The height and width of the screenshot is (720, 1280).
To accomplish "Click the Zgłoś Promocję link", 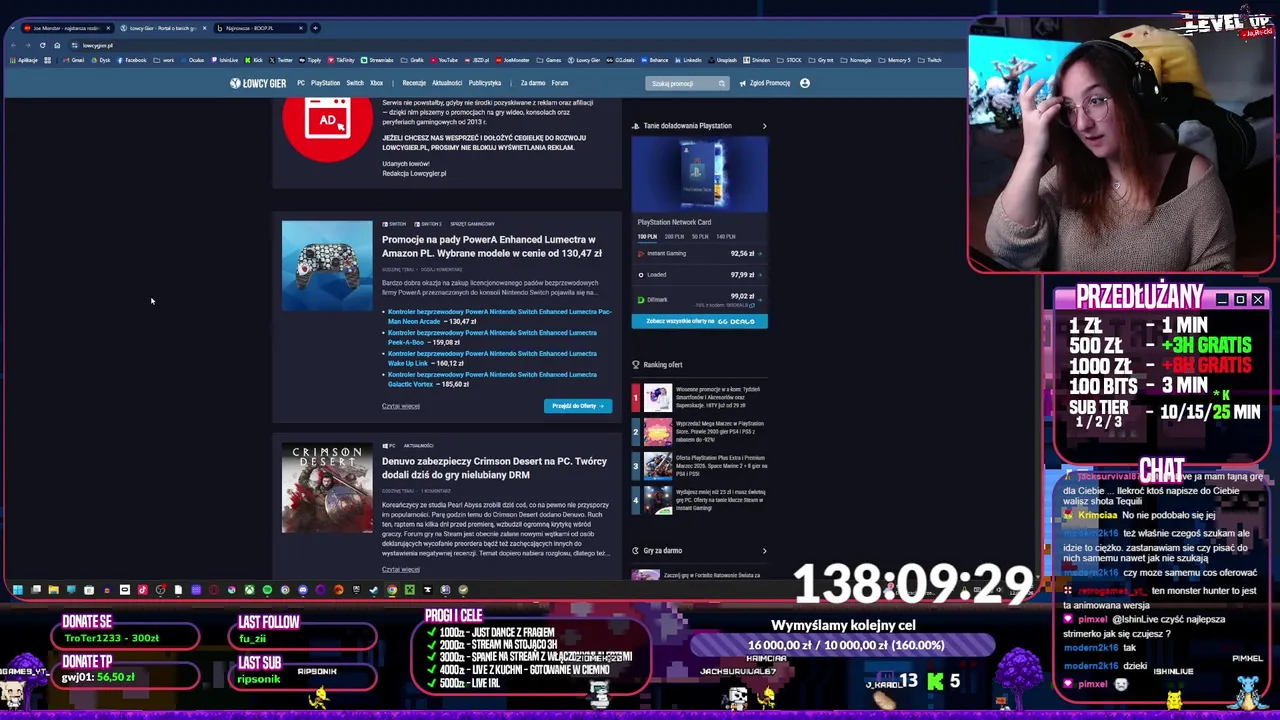I will pyautogui.click(x=766, y=83).
